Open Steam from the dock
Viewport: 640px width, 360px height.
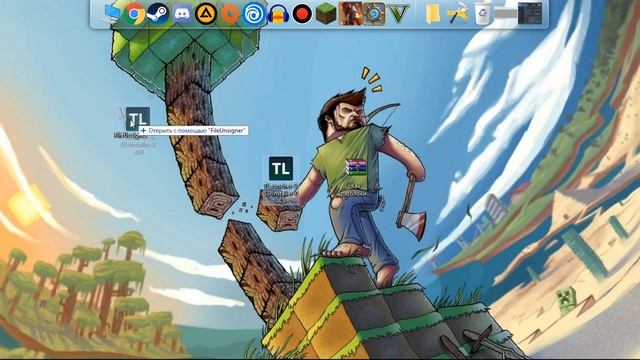pyautogui.click(x=158, y=14)
